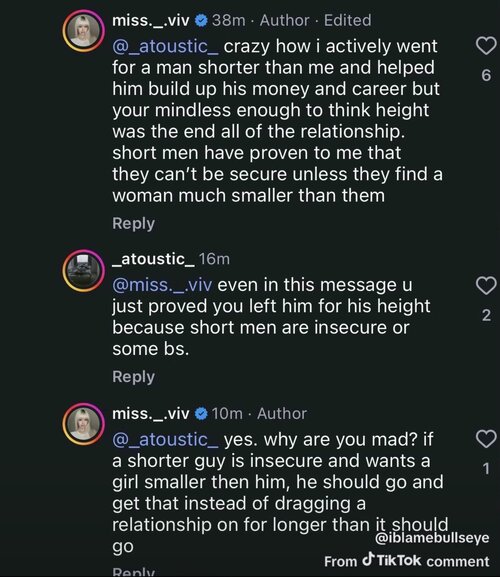The image size is (500, 577).
Task: Open @_atoustic_ mention in third comment
Action: (x=166, y=440)
